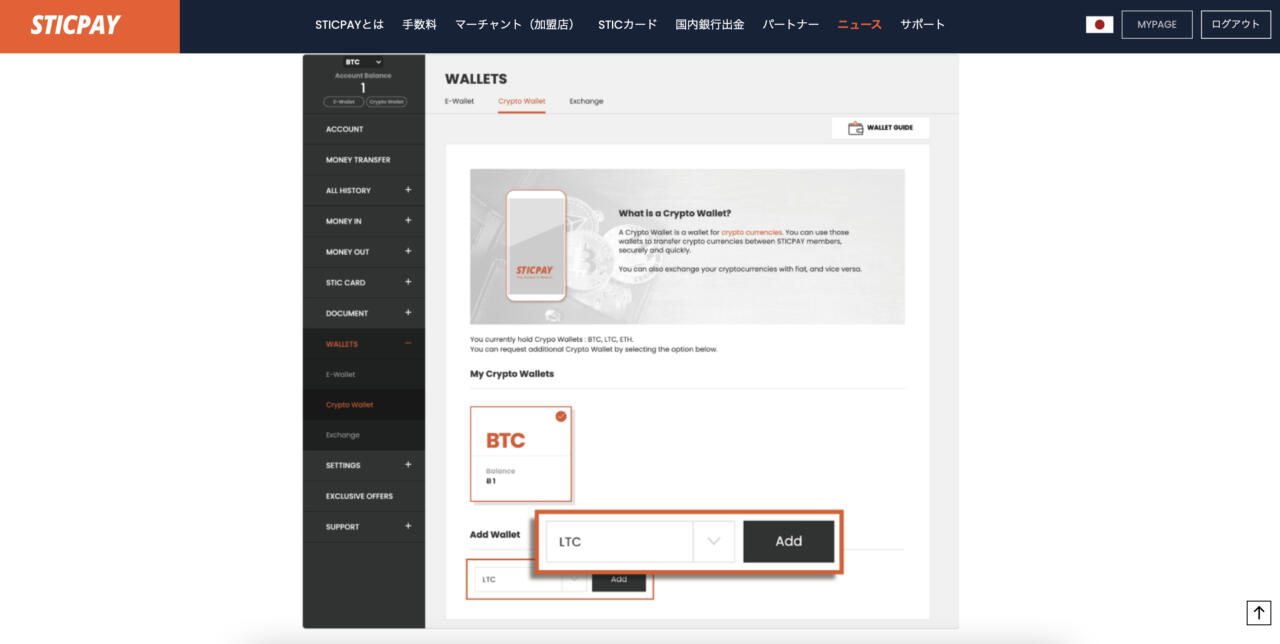Click the 'My Crypto Wallets' heading
The height and width of the screenshot is (644, 1280).
coord(512,374)
